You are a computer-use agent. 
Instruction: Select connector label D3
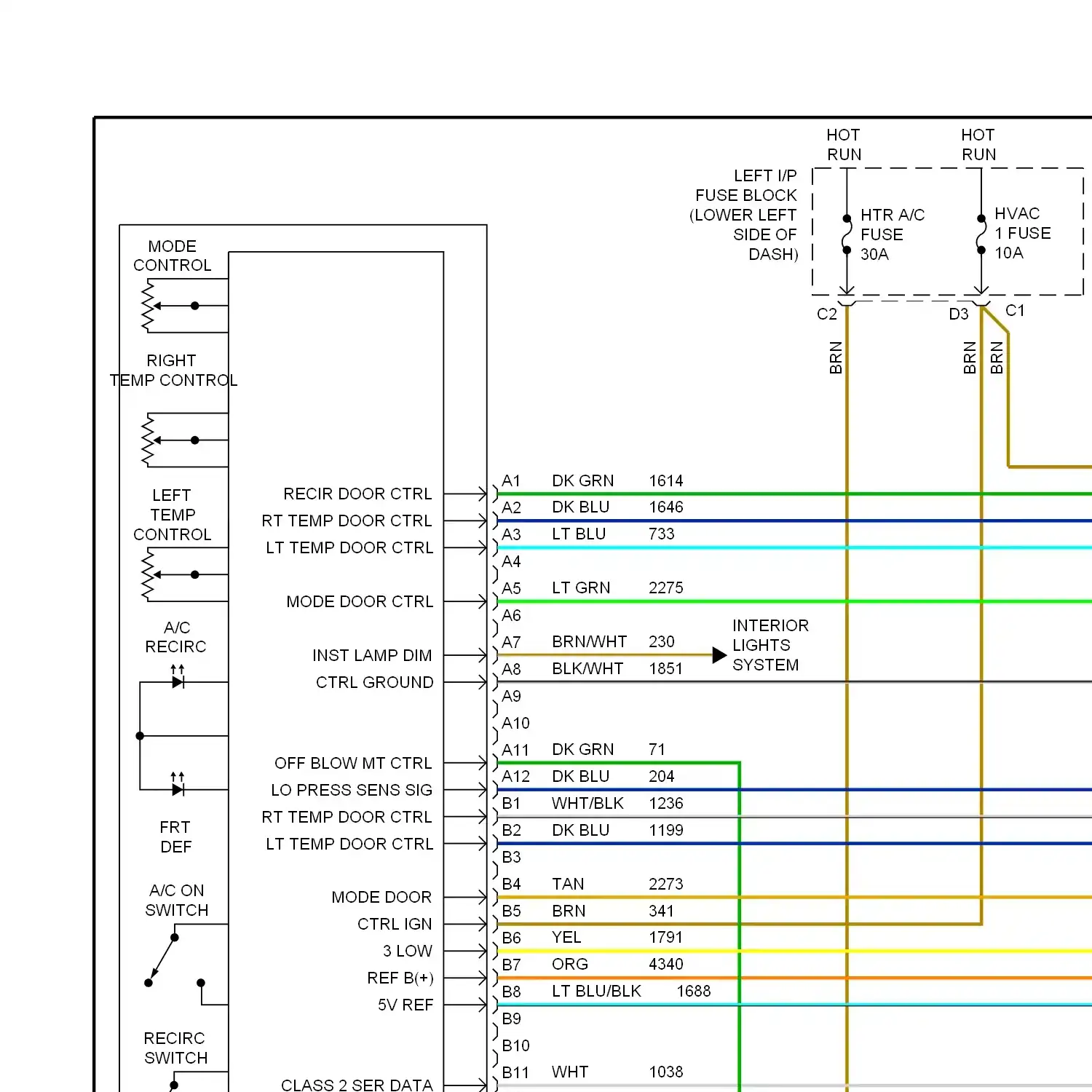[959, 314]
